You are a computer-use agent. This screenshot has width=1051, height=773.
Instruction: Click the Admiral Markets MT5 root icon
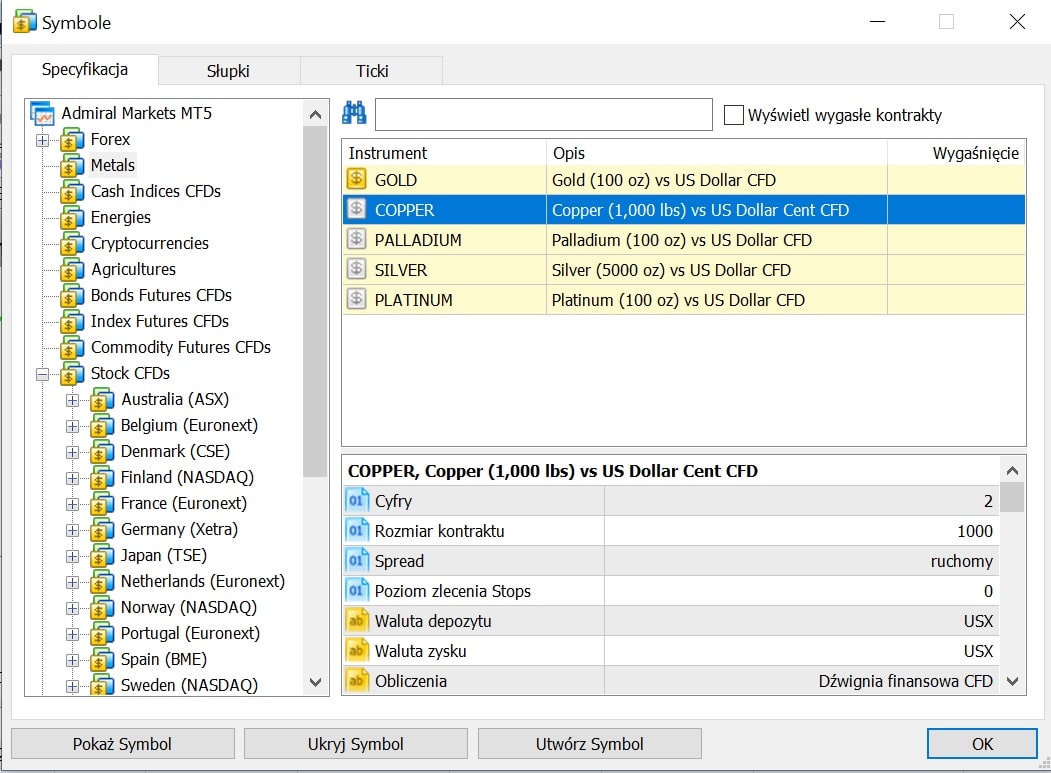pos(42,114)
